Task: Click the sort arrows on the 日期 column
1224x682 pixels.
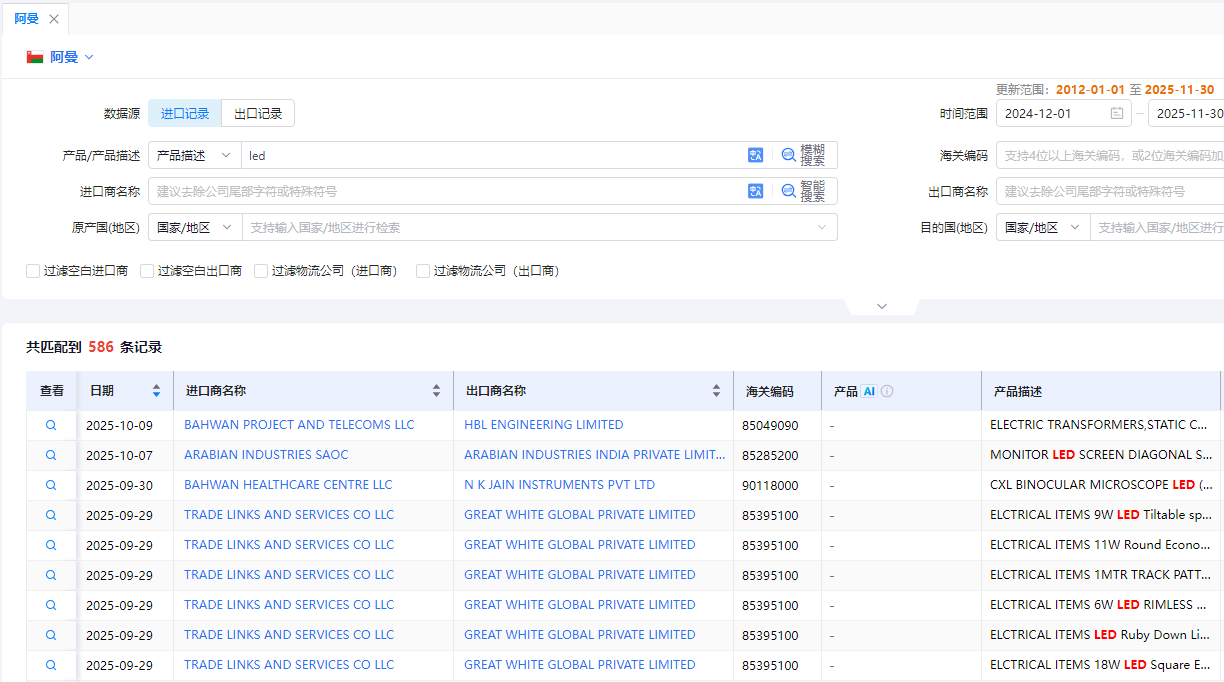Action: point(156,391)
